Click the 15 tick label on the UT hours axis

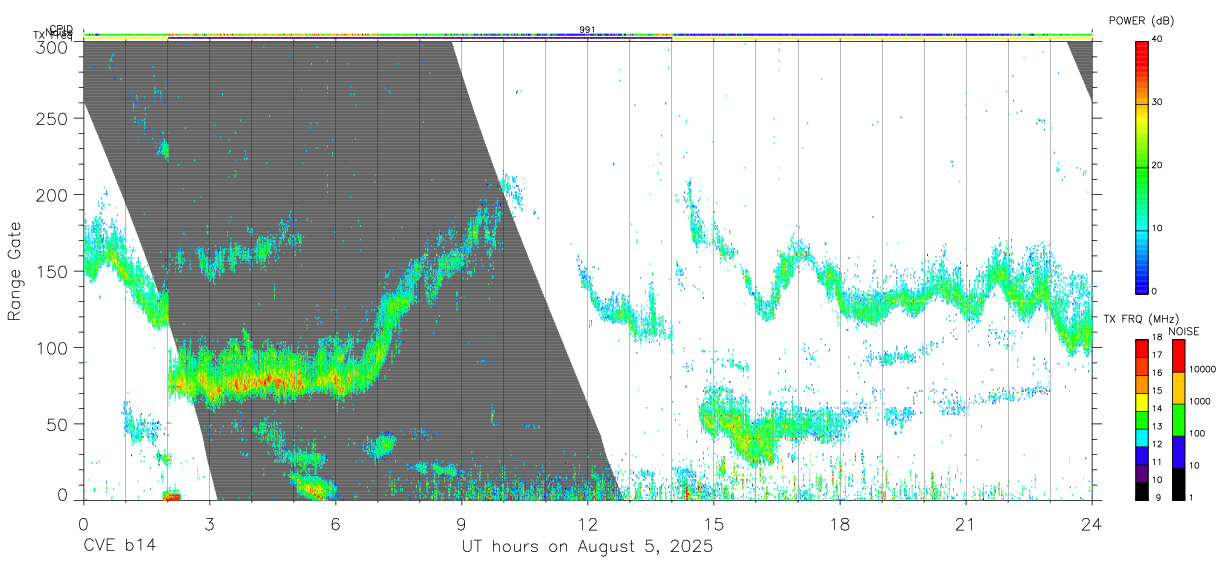[x=713, y=524]
